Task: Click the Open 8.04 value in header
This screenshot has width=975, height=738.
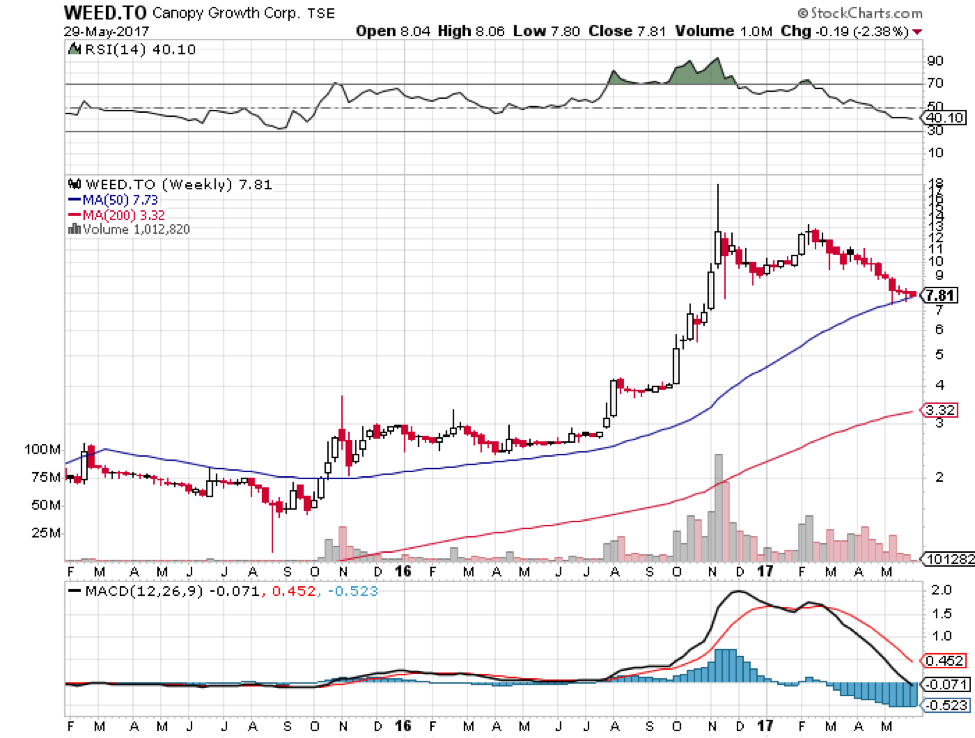Action: pos(393,31)
